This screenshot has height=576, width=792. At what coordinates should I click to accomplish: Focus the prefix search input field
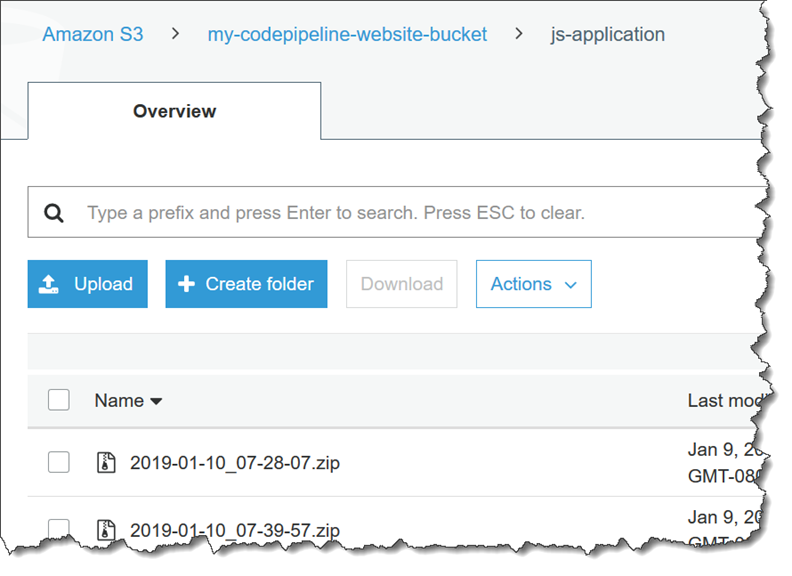400,213
